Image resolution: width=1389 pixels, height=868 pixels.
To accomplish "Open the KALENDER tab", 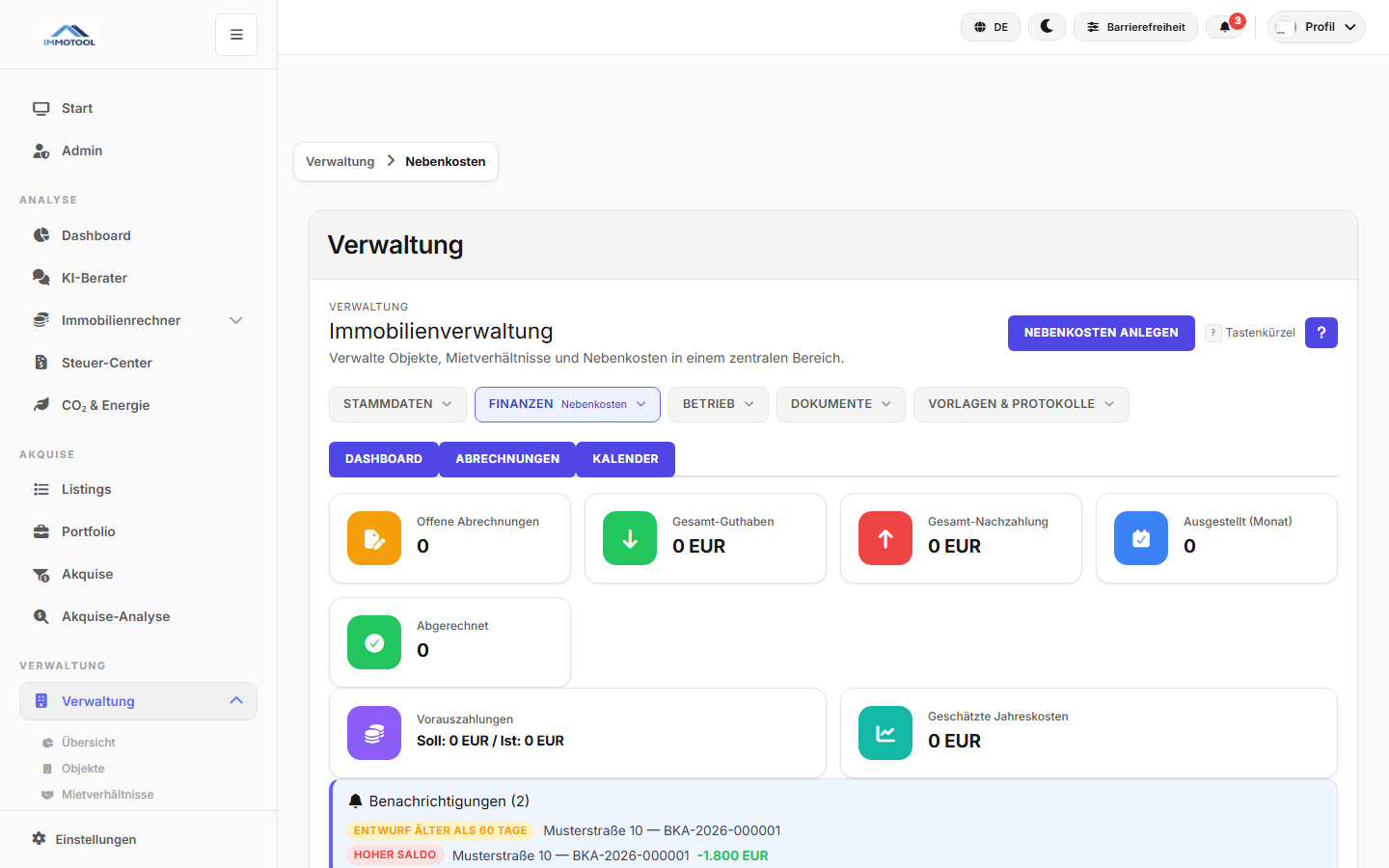I will [625, 459].
